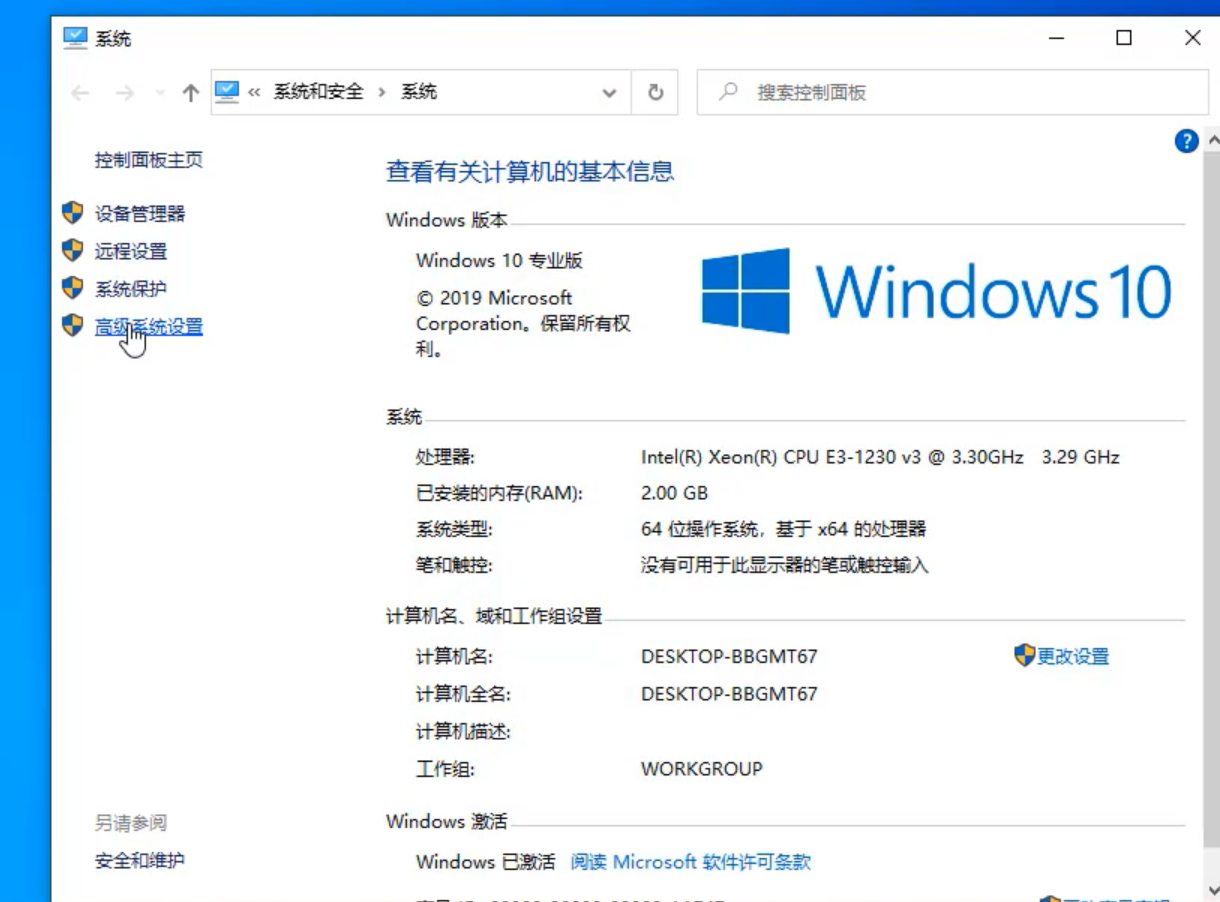Open 阅读 Microsoft 软件许可条款 link
This screenshot has width=1220, height=902.
tap(691, 862)
